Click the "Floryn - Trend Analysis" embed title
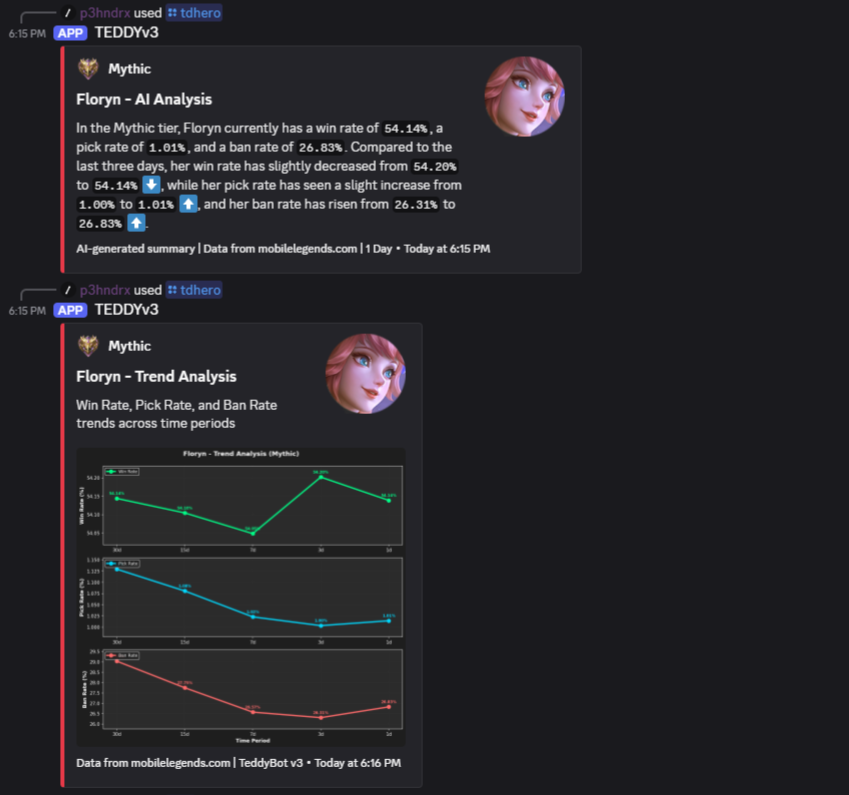The height and width of the screenshot is (795, 849). coord(156,376)
